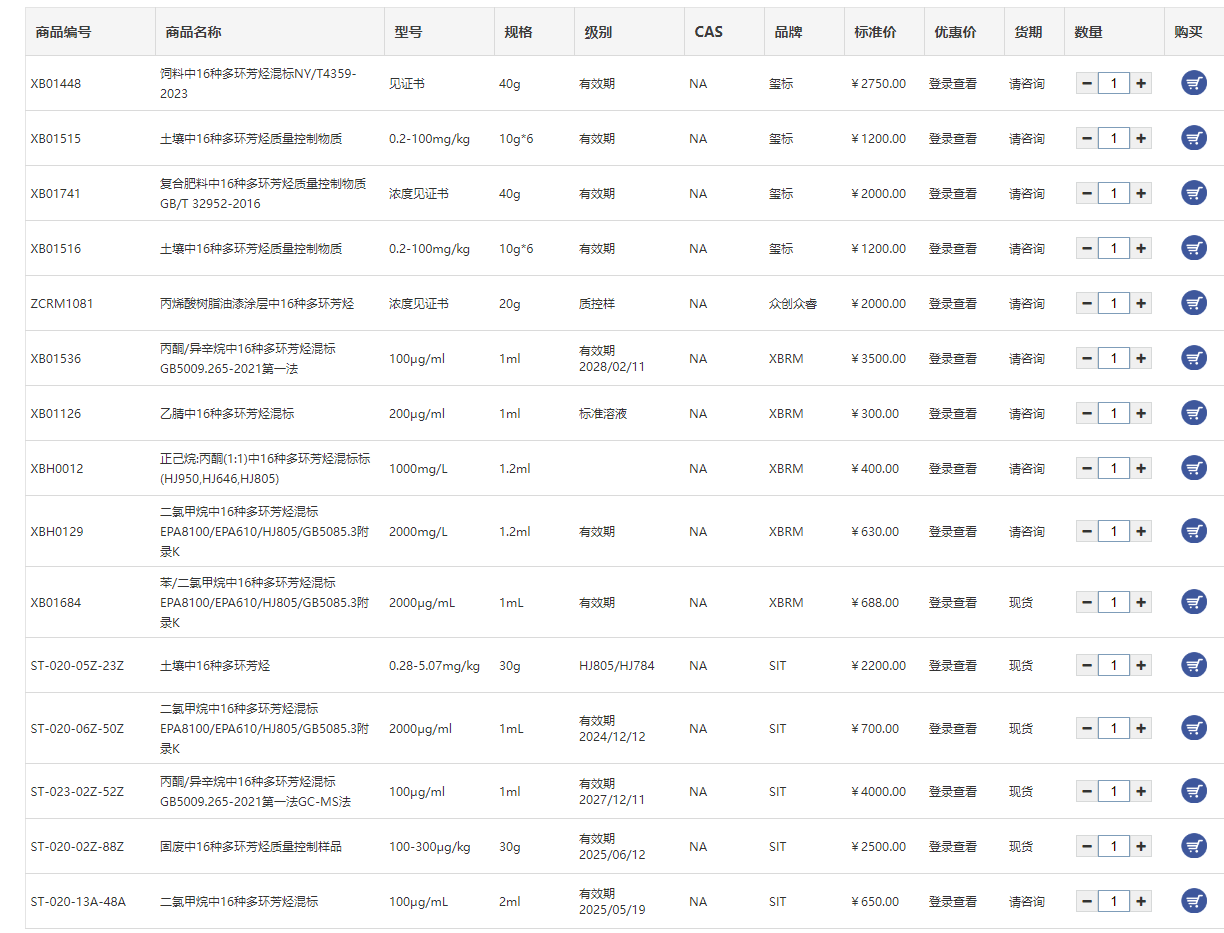This screenshot has width=1224, height=933.
Task: Select product code XBH0129
Action: click(57, 532)
